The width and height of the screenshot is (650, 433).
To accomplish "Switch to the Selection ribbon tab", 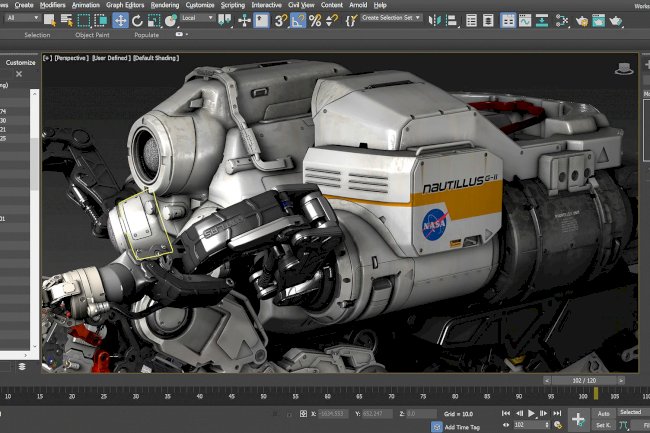I will (37, 35).
